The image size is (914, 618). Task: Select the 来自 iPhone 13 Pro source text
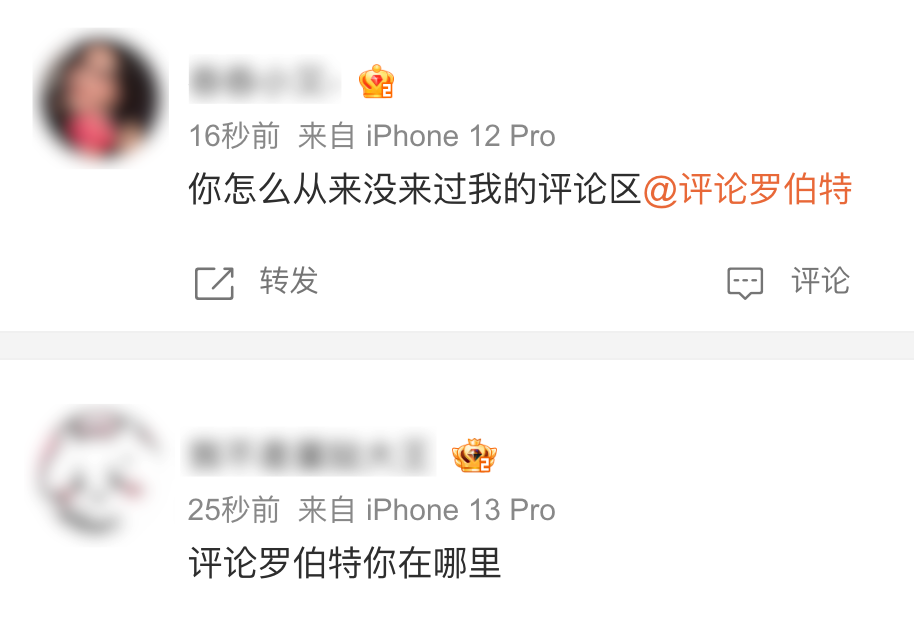[427, 510]
